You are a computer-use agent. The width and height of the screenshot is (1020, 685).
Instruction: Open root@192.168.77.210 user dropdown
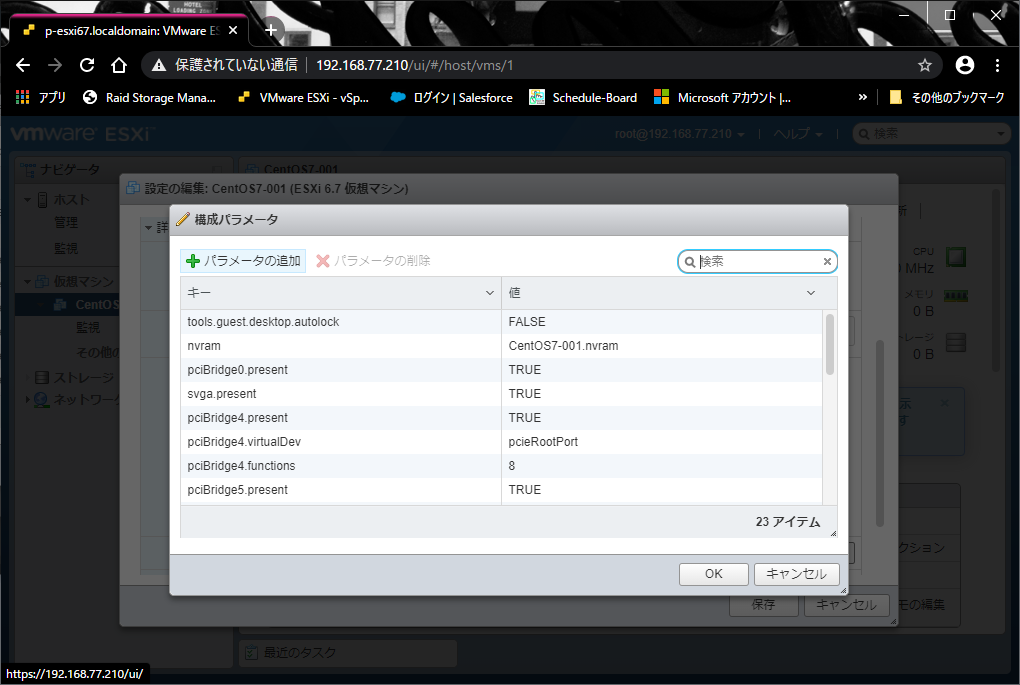pyautogui.click(x=679, y=134)
